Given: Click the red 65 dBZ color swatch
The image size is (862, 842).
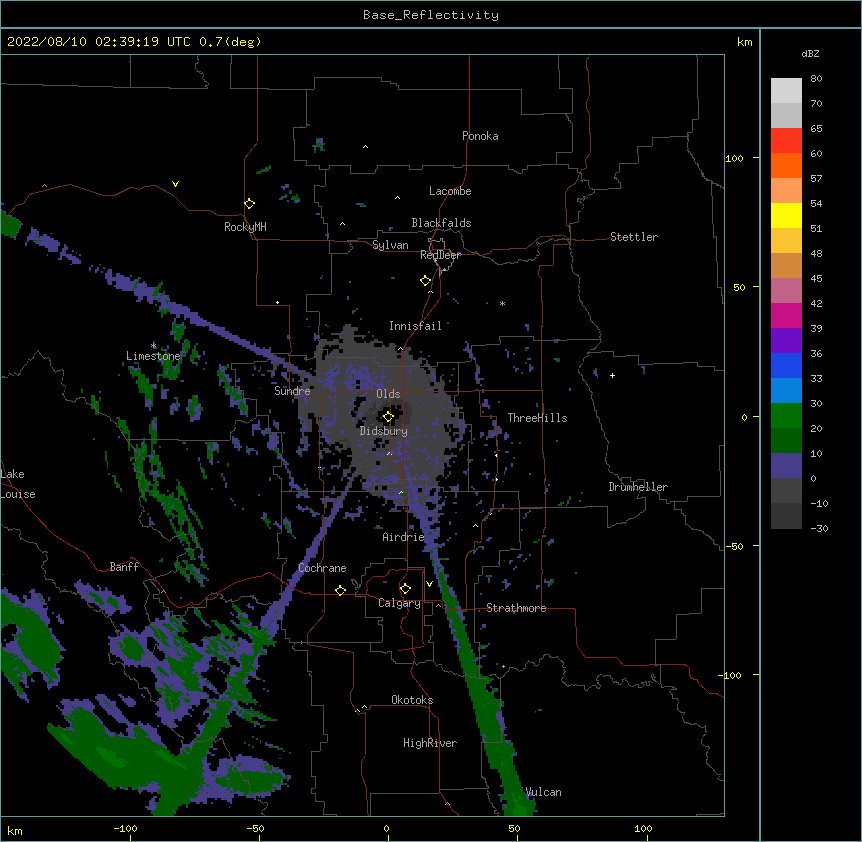Looking at the screenshot, I should [x=786, y=140].
